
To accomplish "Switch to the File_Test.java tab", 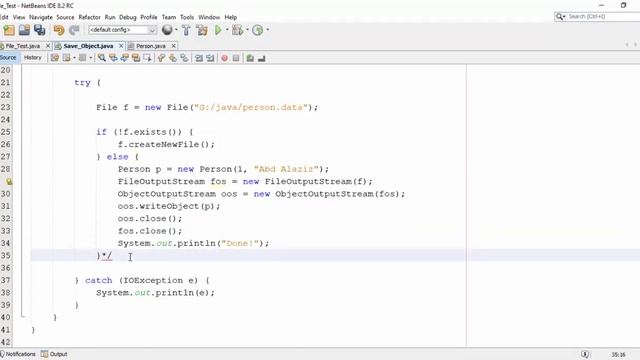I will coord(22,46).
